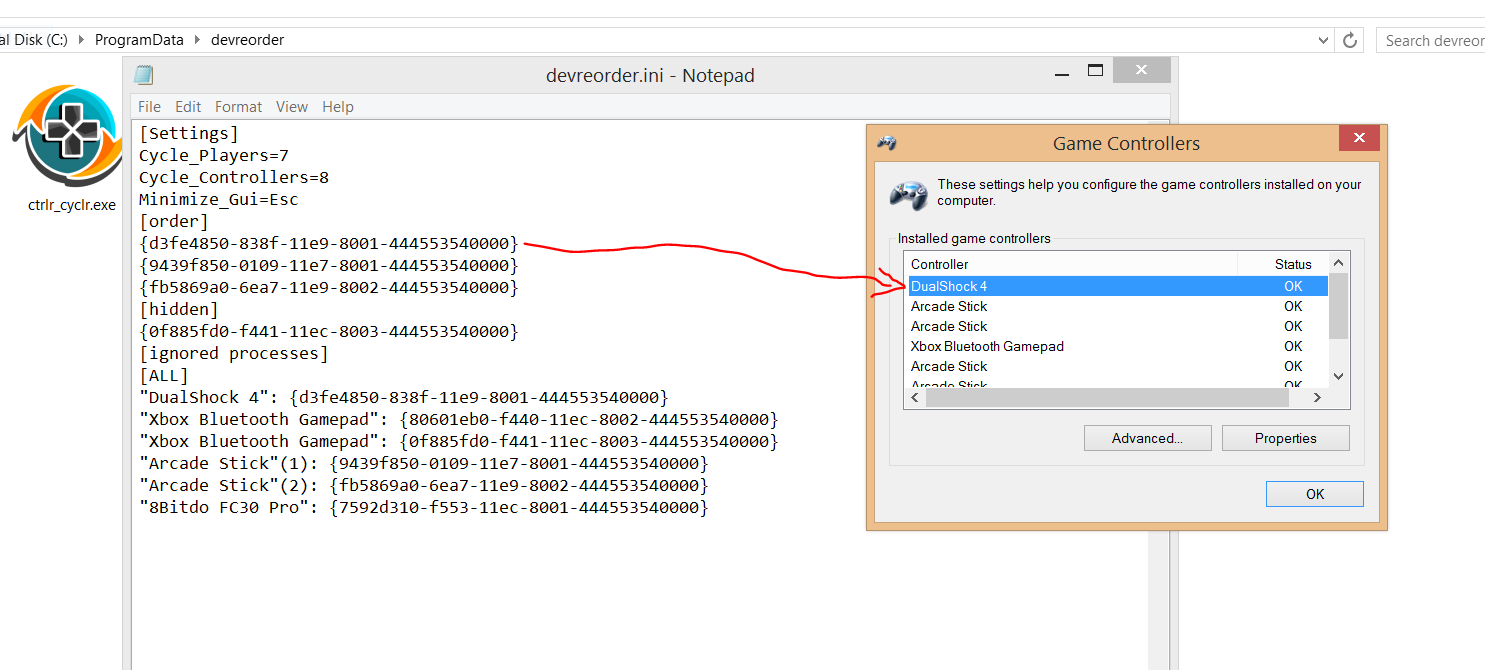This screenshot has width=1485, height=670.
Task: Click the devreorder.ini - Notepad title text
Action: pyautogui.click(x=650, y=75)
